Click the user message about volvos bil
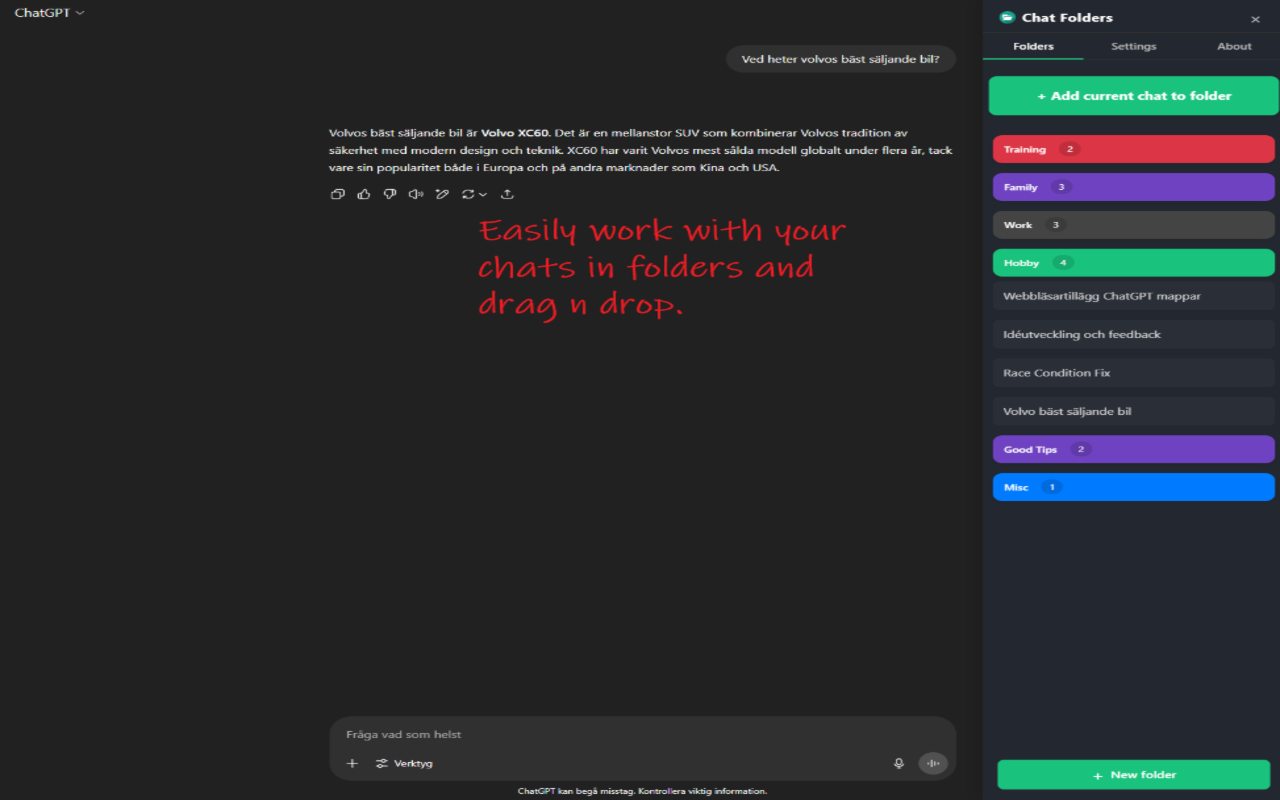The height and width of the screenshot is (800, 1280). [x=840, y=59]
